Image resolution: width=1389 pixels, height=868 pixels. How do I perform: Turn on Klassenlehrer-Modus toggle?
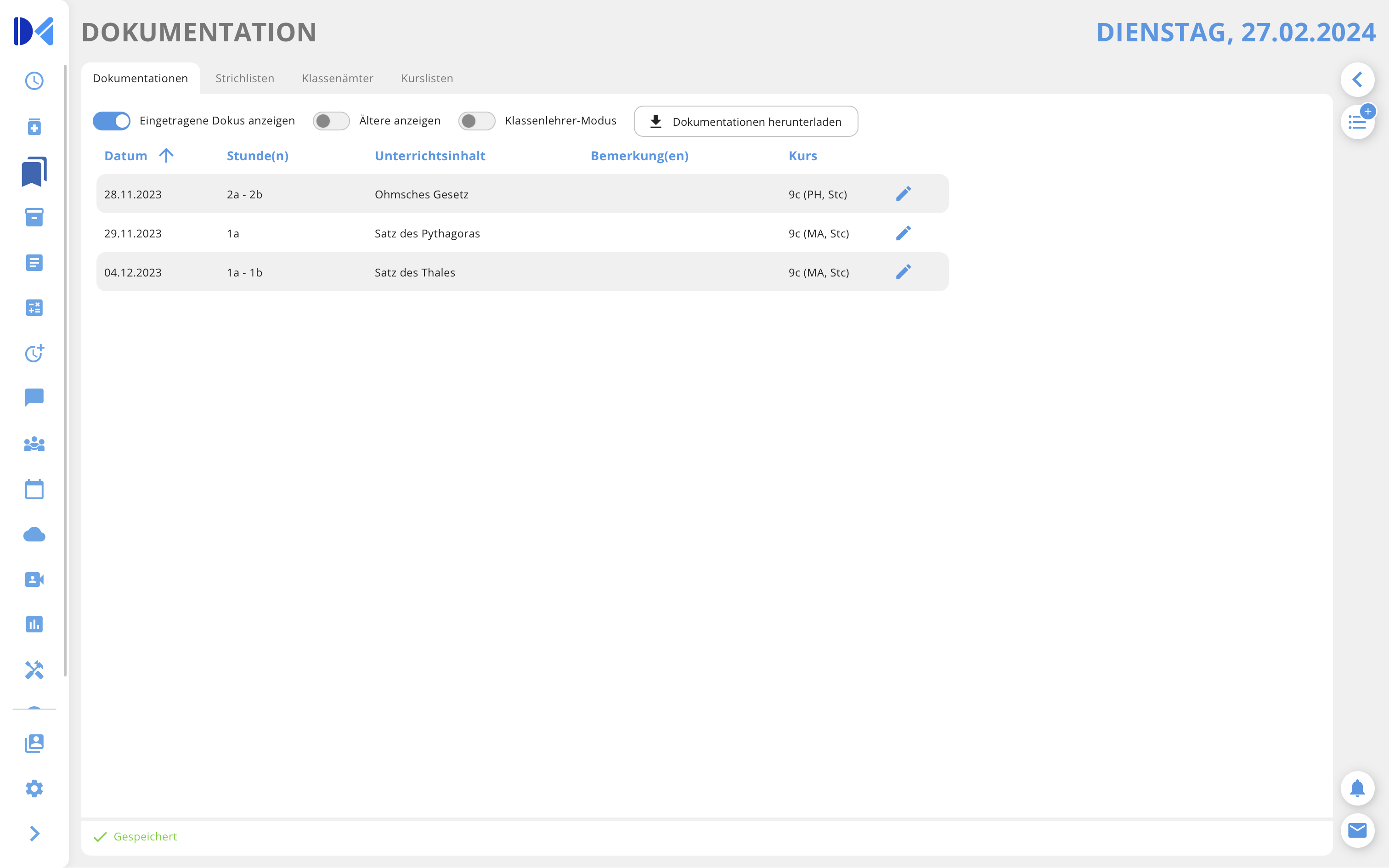[x=476, y=121]
